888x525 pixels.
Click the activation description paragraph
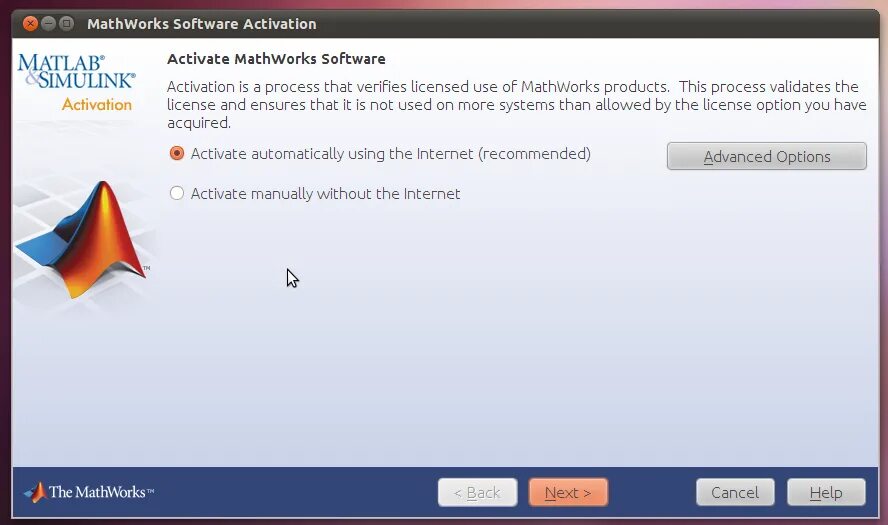tap(516, 104)
